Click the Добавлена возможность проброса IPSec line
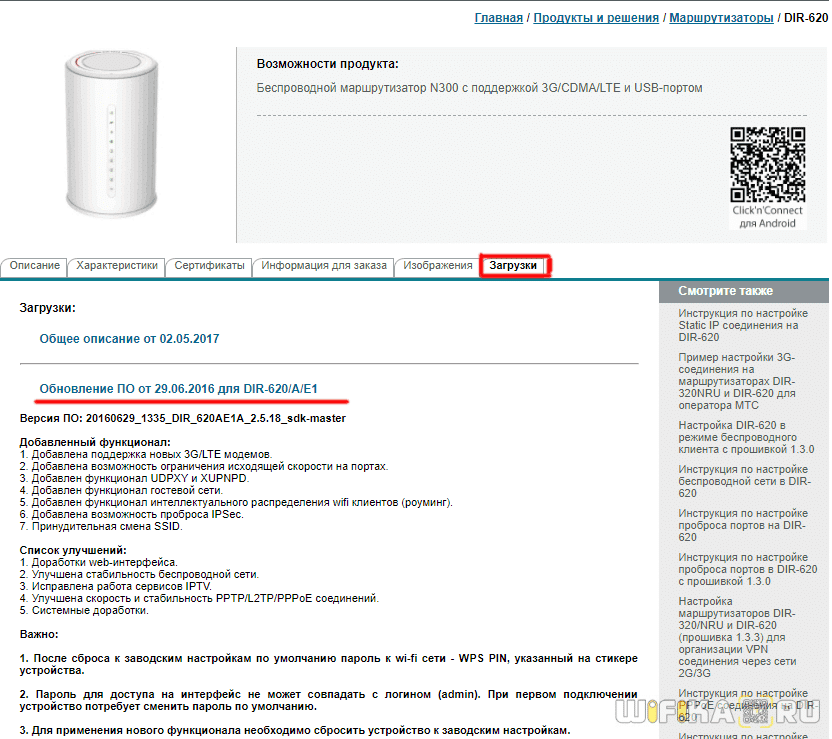Viewport: 832px width, 739px height. pos(132,514)
